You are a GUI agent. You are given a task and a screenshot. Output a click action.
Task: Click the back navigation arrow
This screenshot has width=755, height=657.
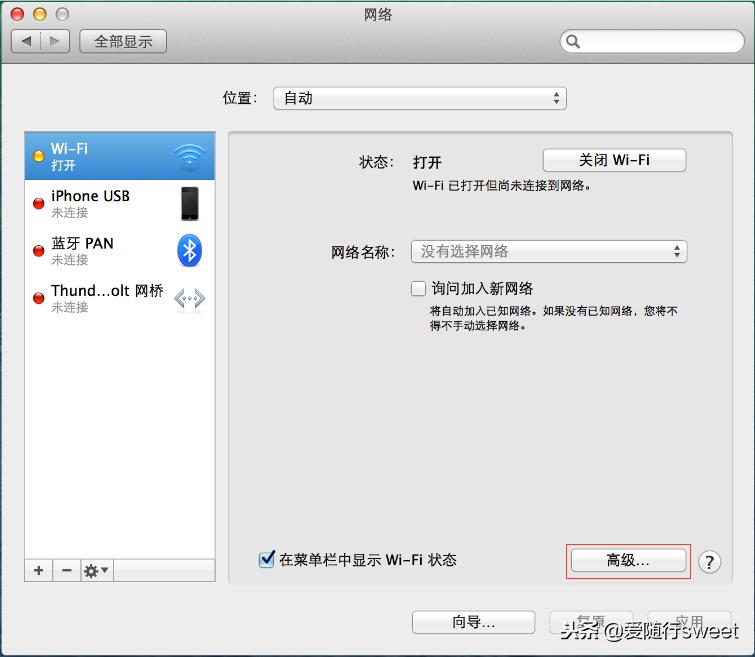[26, 41]
